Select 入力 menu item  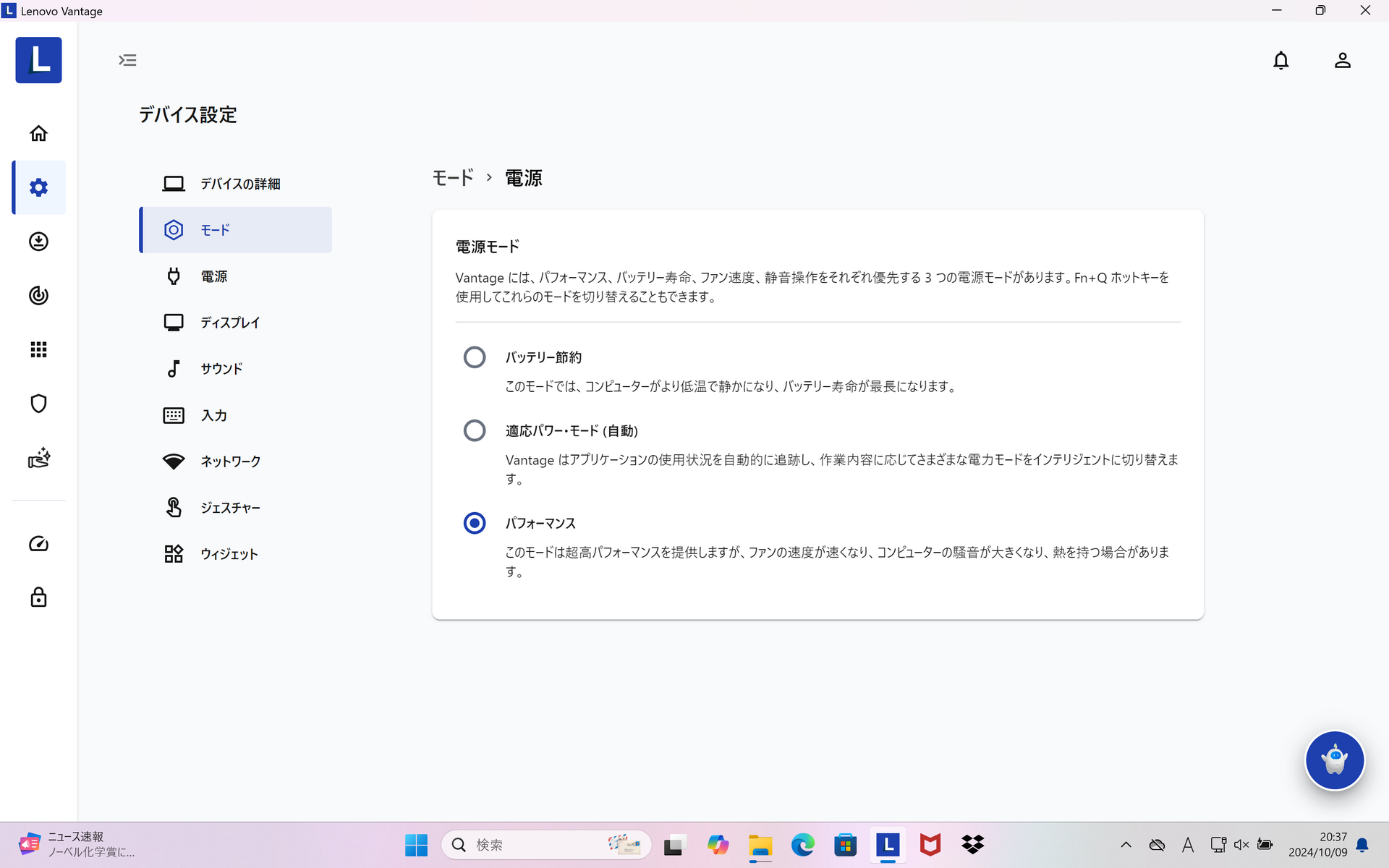point(235,415)
